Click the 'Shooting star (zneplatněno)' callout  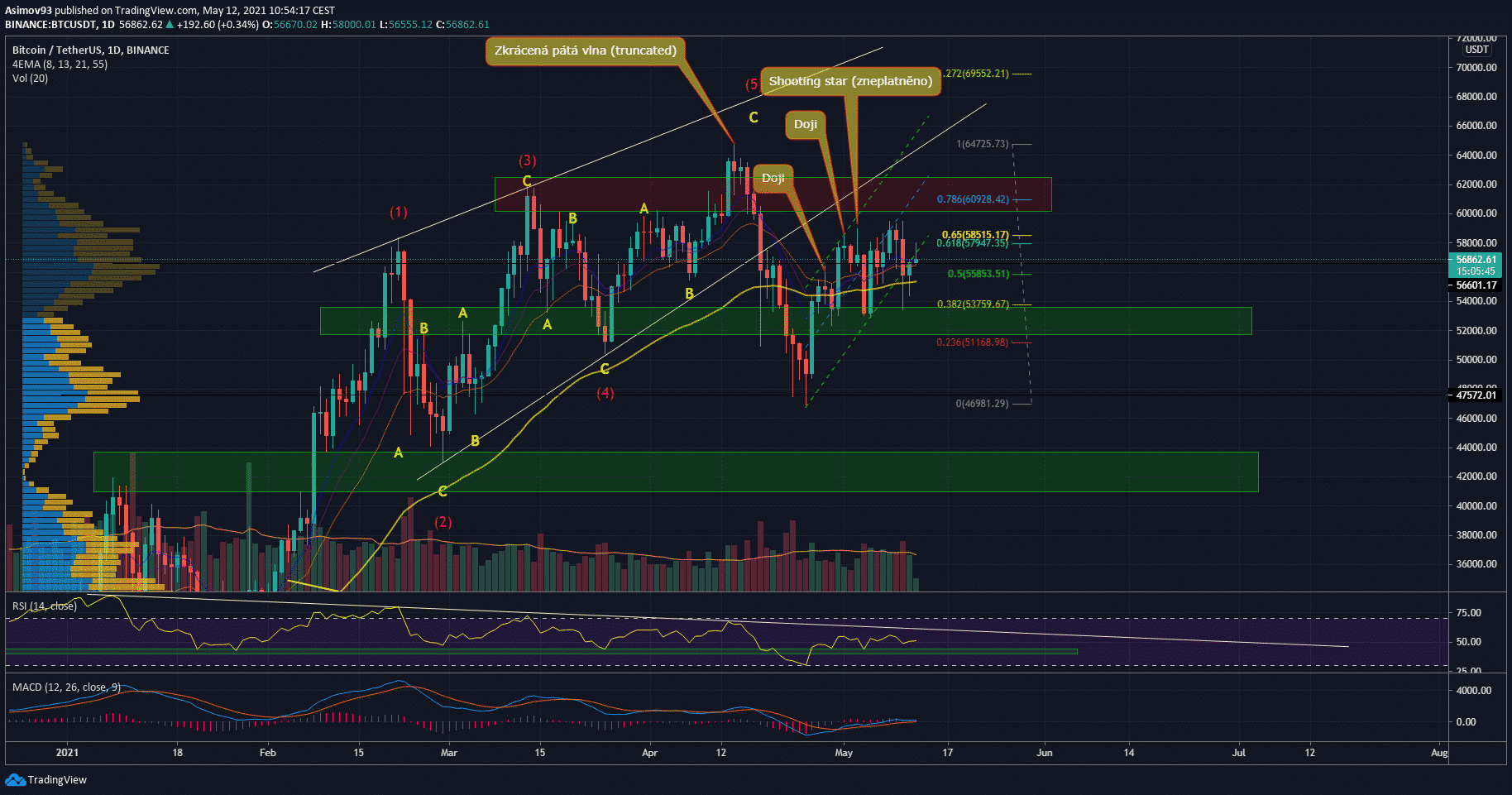(x=850, y=81)
